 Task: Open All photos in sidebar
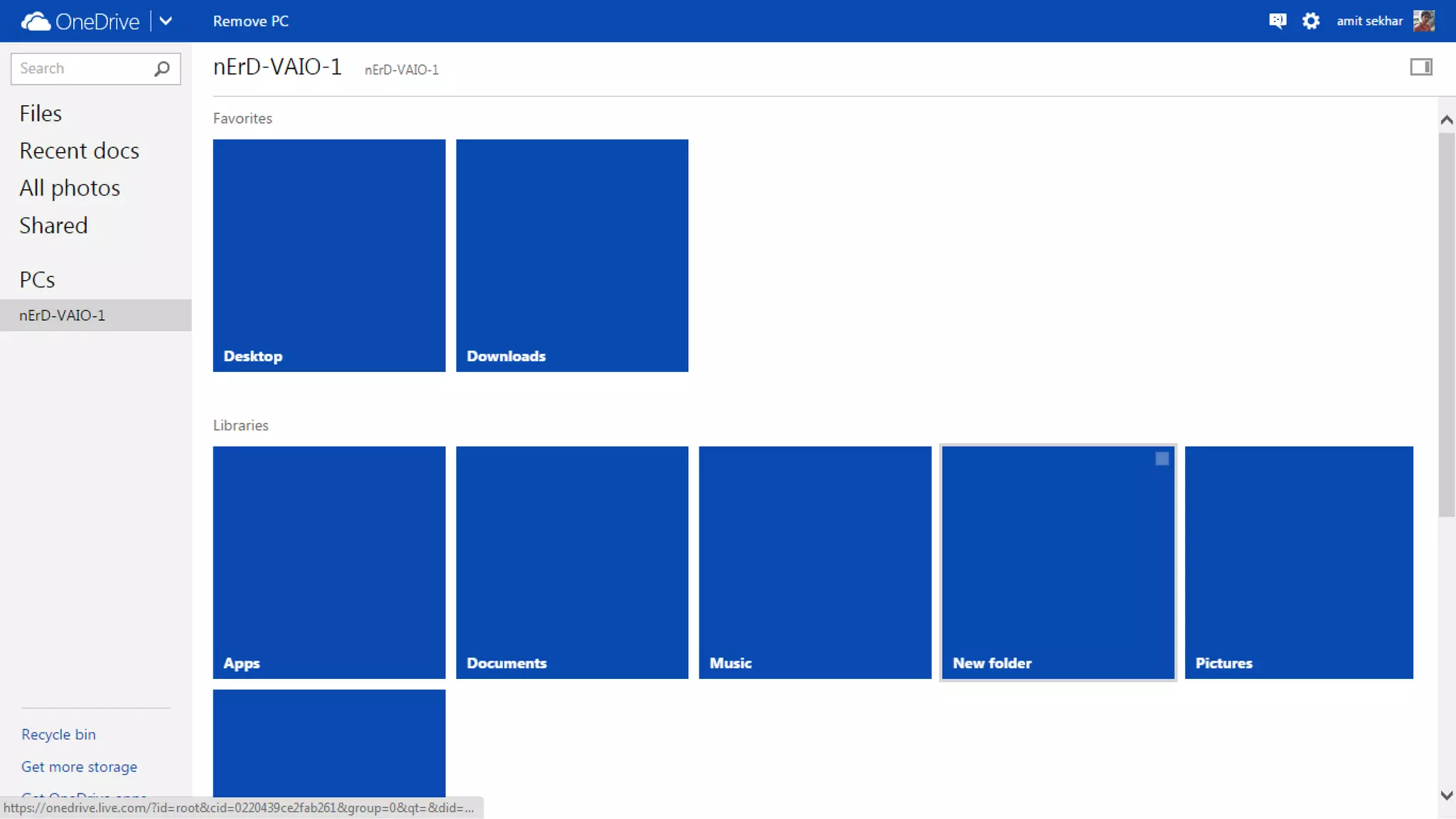[x=70, y=188]
